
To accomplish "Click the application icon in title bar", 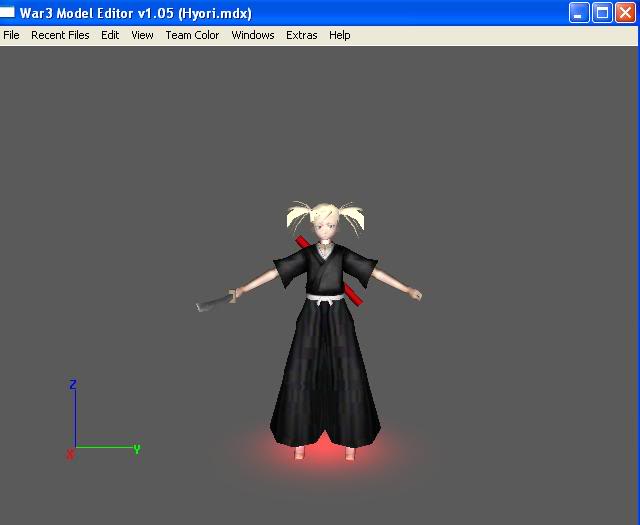I will tap(7, 12).
